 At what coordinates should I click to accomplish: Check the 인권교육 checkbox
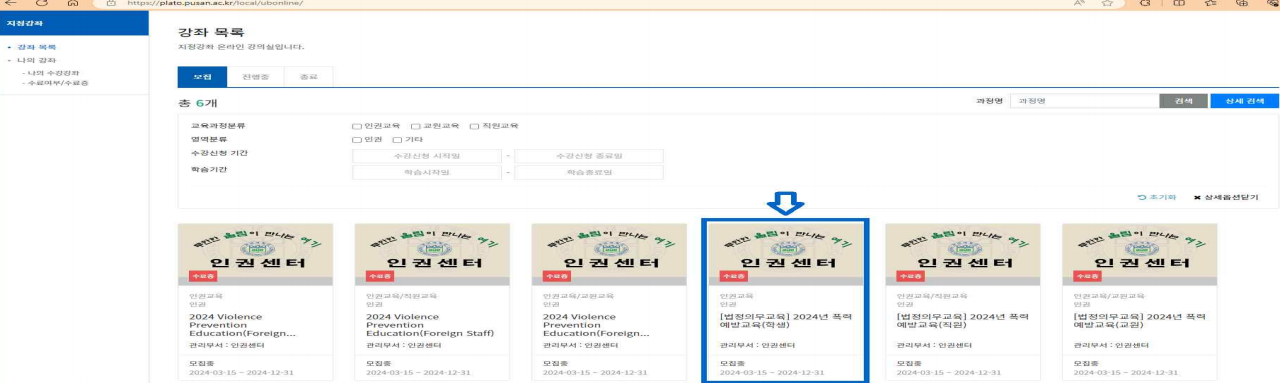click(356, 126)
